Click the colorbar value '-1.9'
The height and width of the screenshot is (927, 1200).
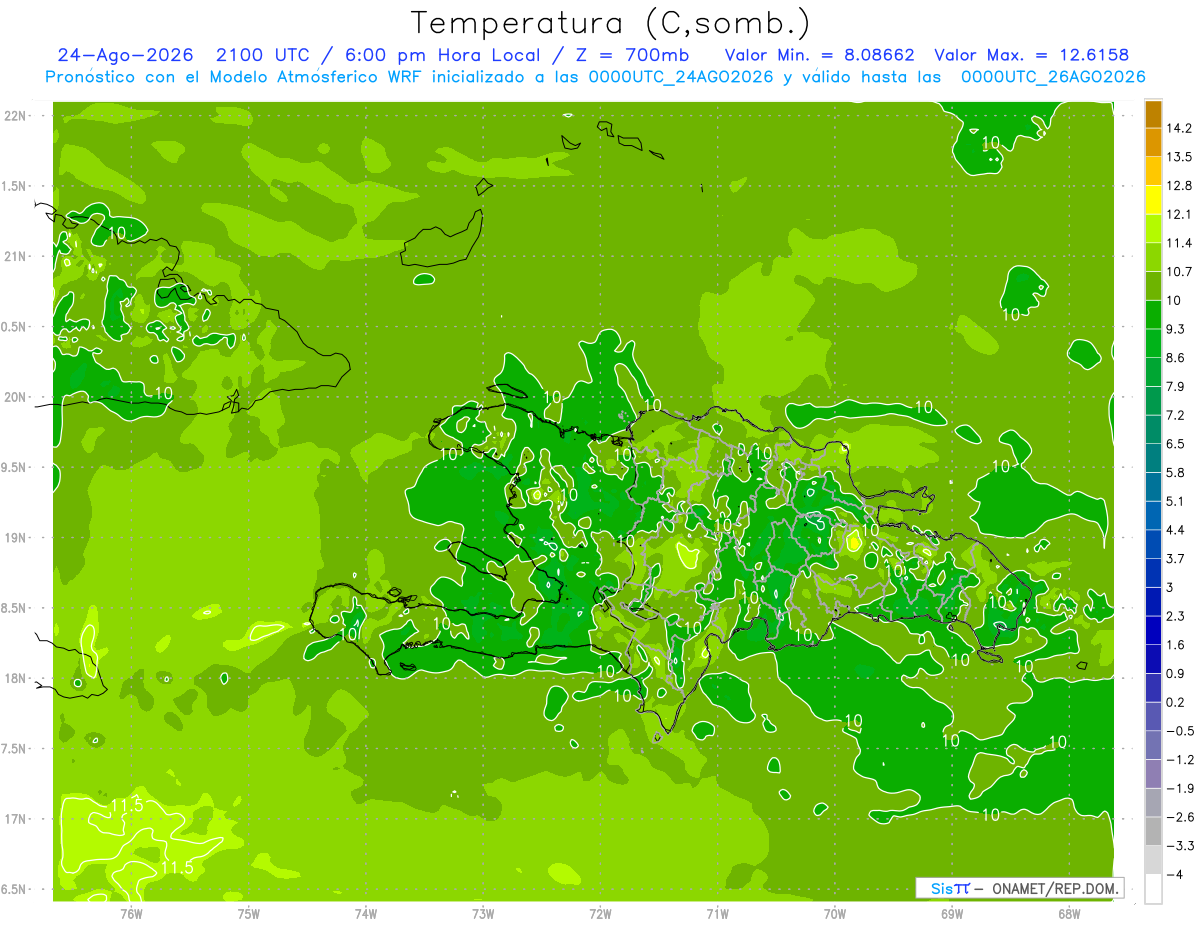click(x=1180, y=788)
